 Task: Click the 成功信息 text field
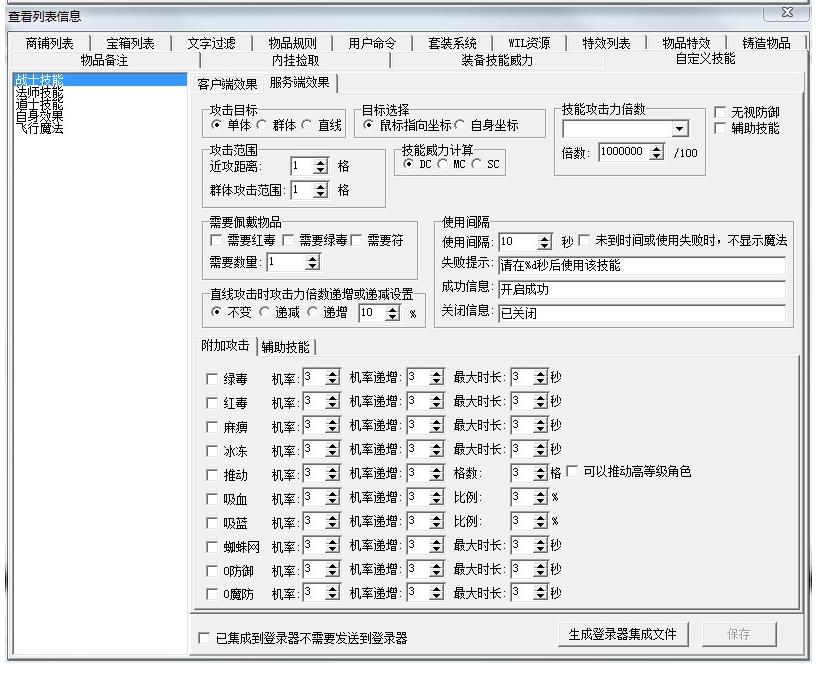pyautogui.click(x=641, y=289)
